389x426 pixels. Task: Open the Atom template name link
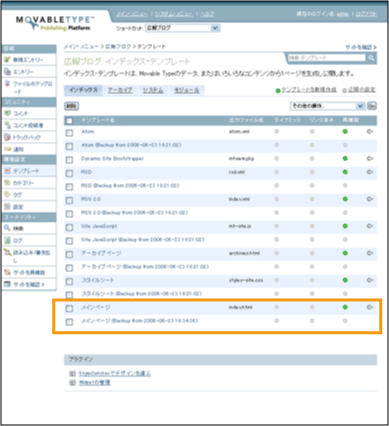coord(88,132)
